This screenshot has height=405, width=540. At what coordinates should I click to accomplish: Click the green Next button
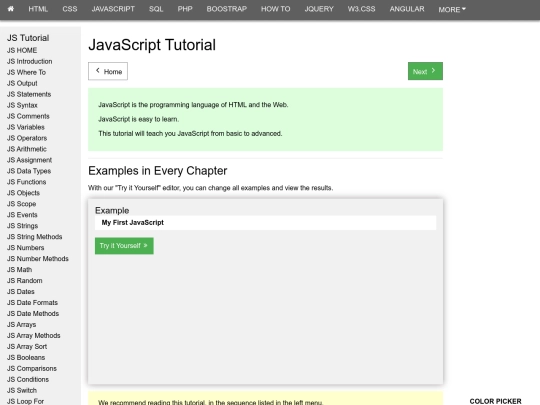click(425, 71)
